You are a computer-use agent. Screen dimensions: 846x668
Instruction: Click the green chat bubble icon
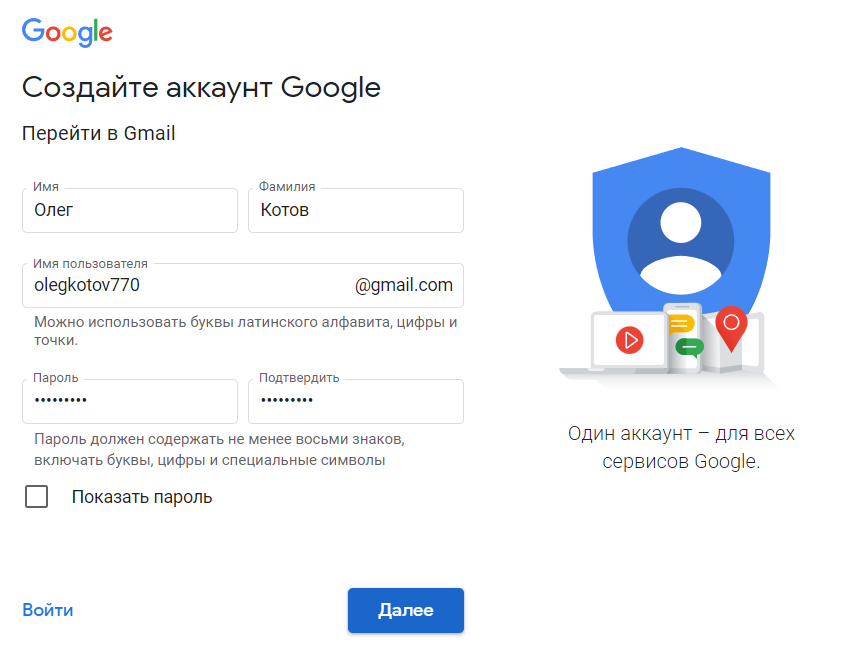click(x=690, y=347)
